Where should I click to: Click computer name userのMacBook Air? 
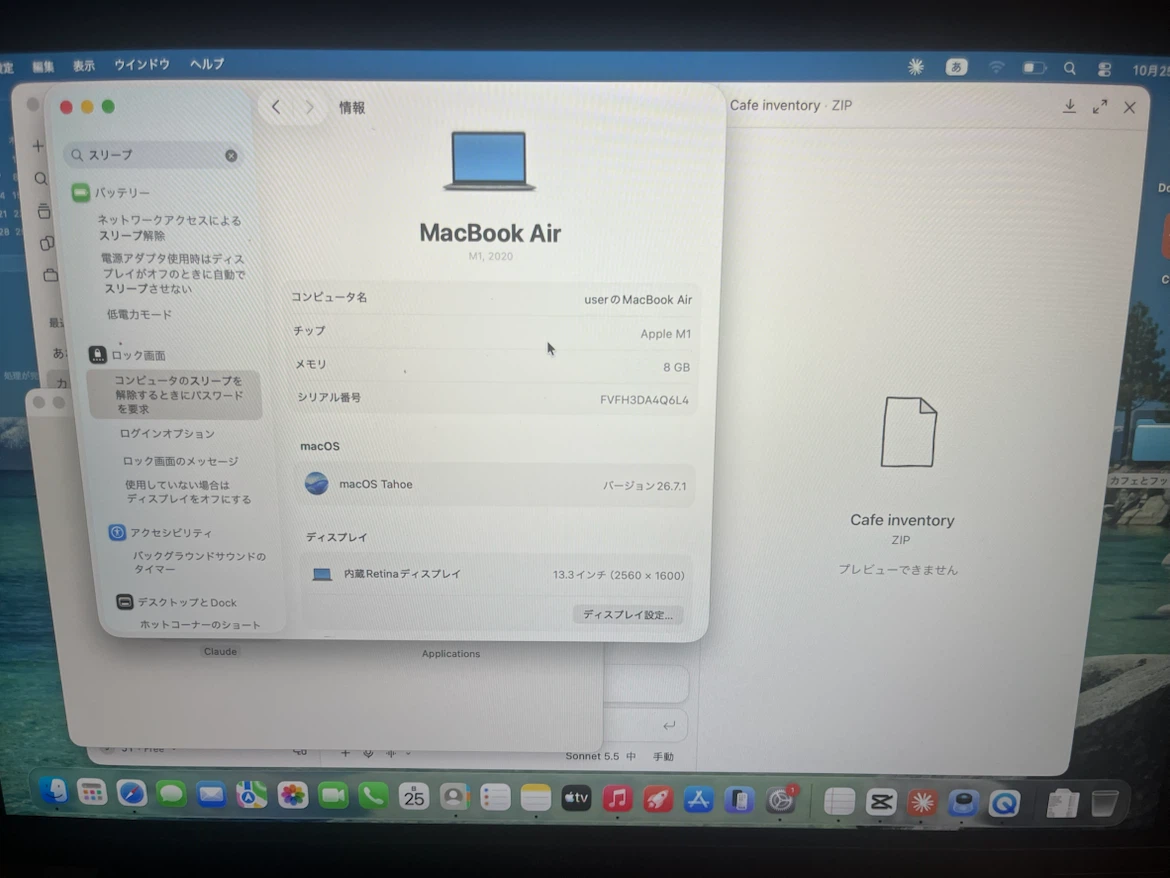pos(638,299)
